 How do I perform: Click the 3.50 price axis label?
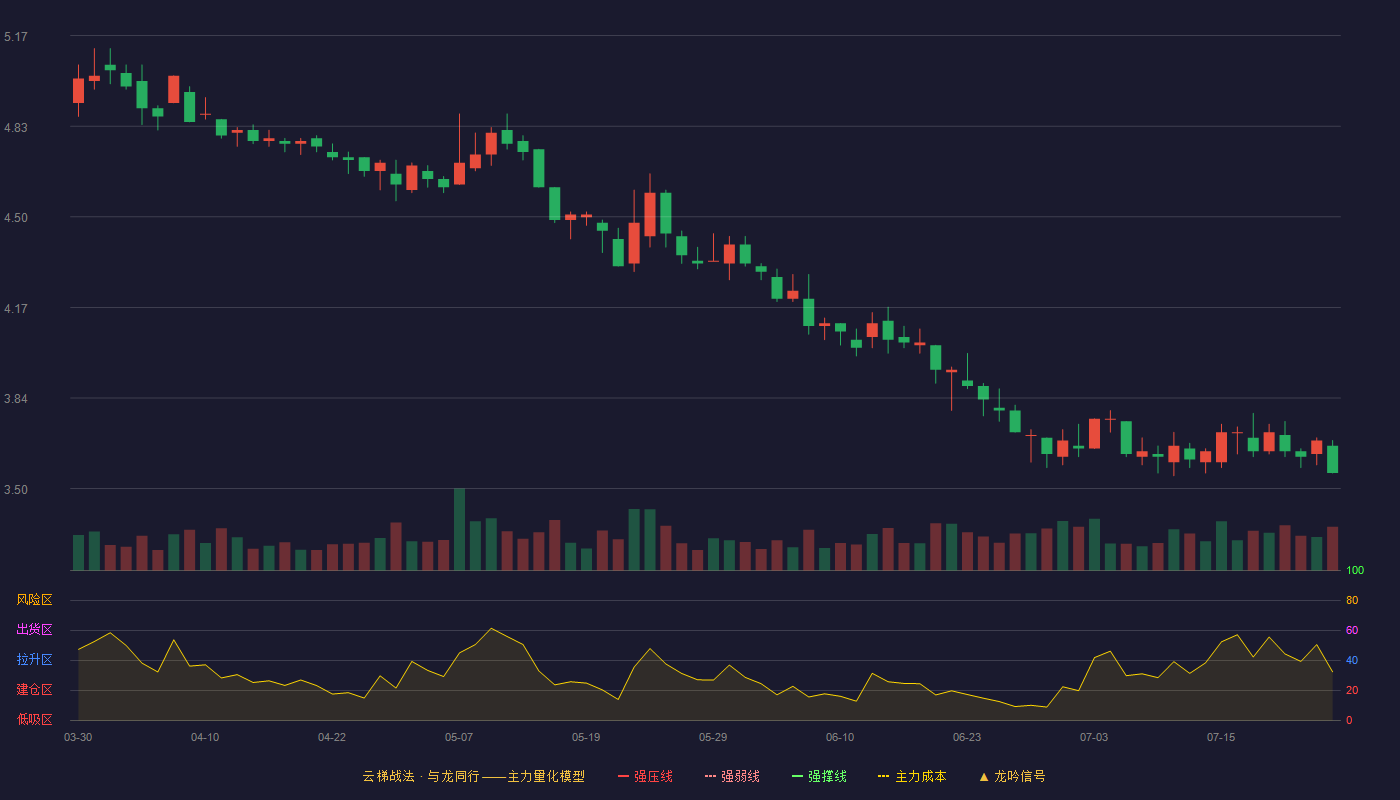[16, 490]
